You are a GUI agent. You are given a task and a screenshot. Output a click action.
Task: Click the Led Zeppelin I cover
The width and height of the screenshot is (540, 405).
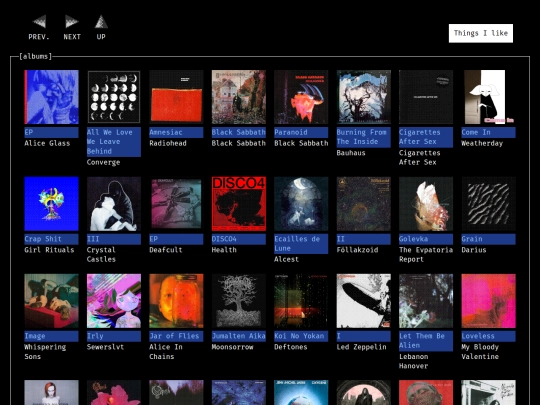point(364,301)
